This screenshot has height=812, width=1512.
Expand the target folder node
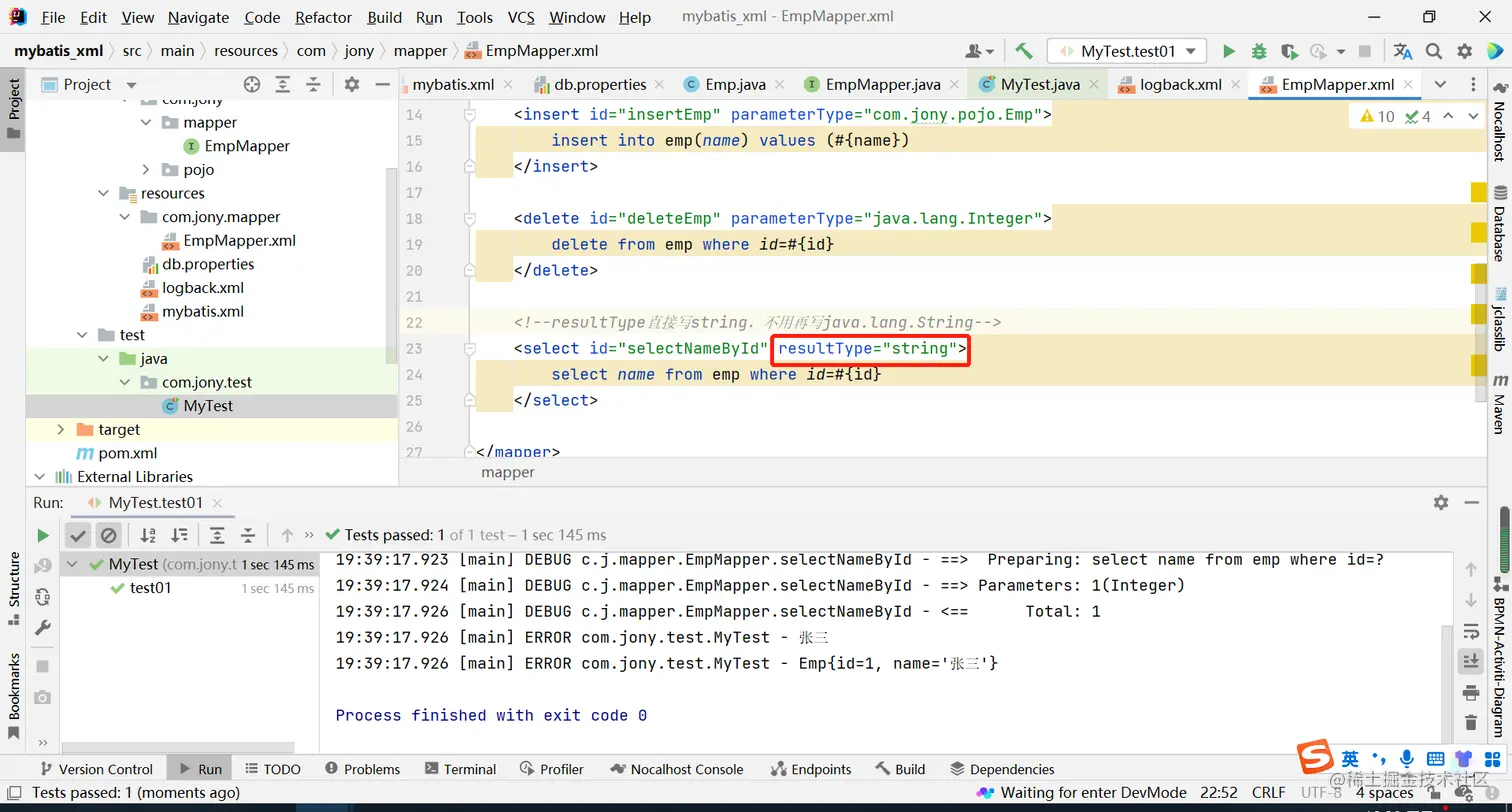click(x=60, y=430)
